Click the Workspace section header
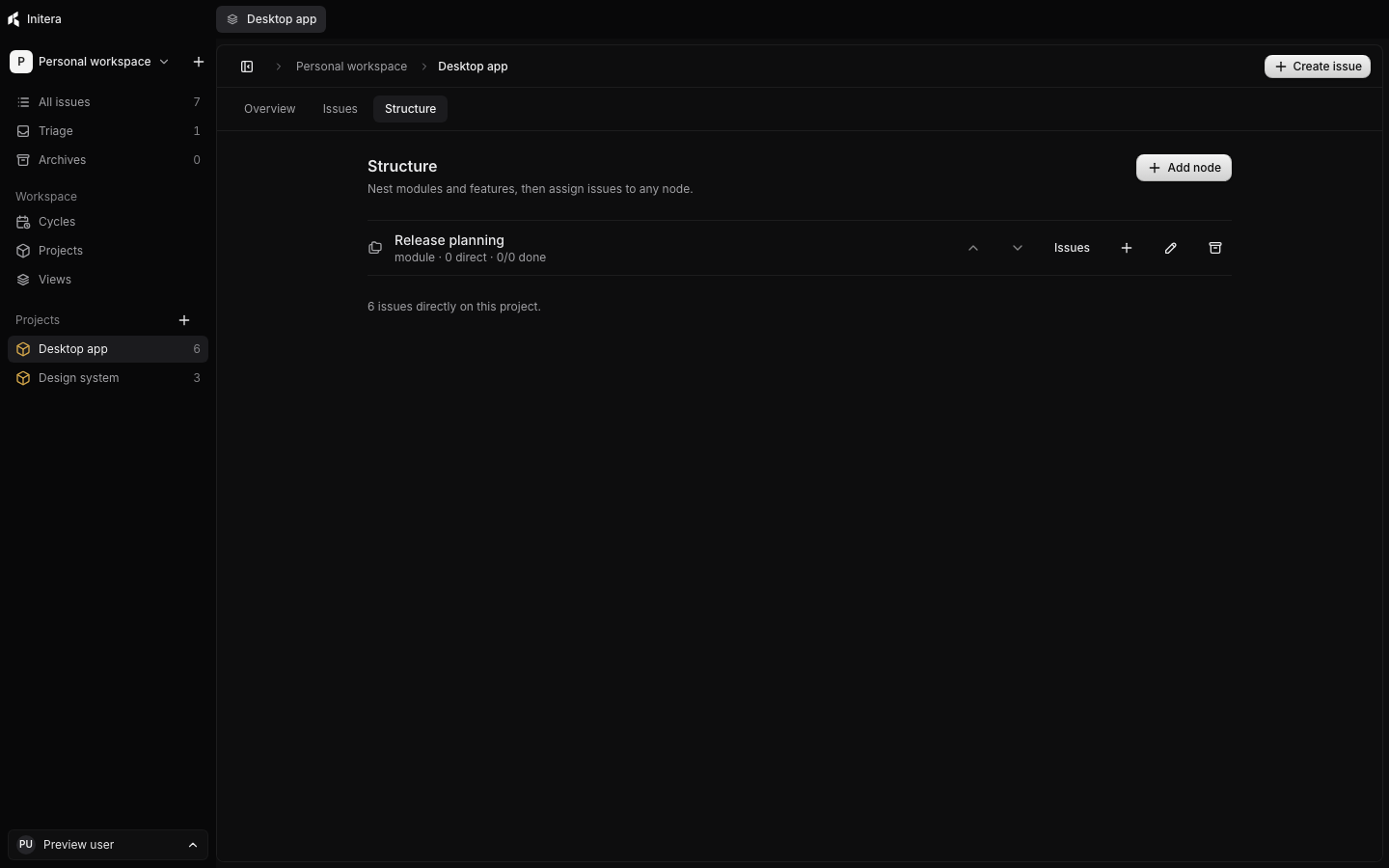 pos(46,197)
